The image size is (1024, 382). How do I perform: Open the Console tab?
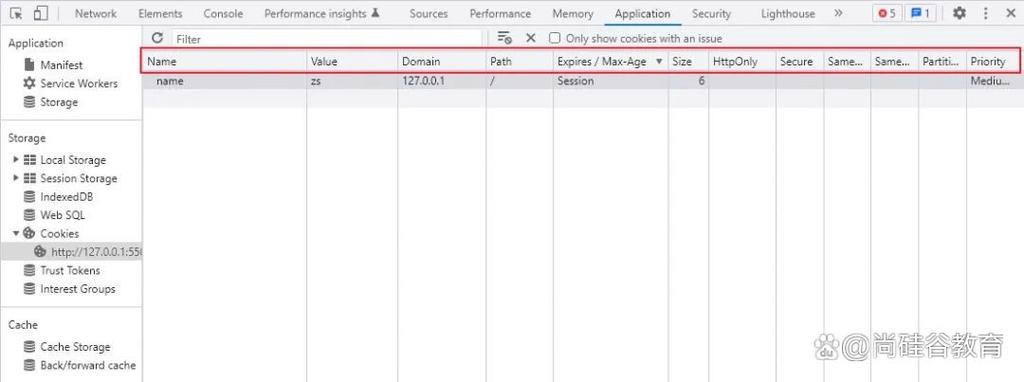[223, 13]
